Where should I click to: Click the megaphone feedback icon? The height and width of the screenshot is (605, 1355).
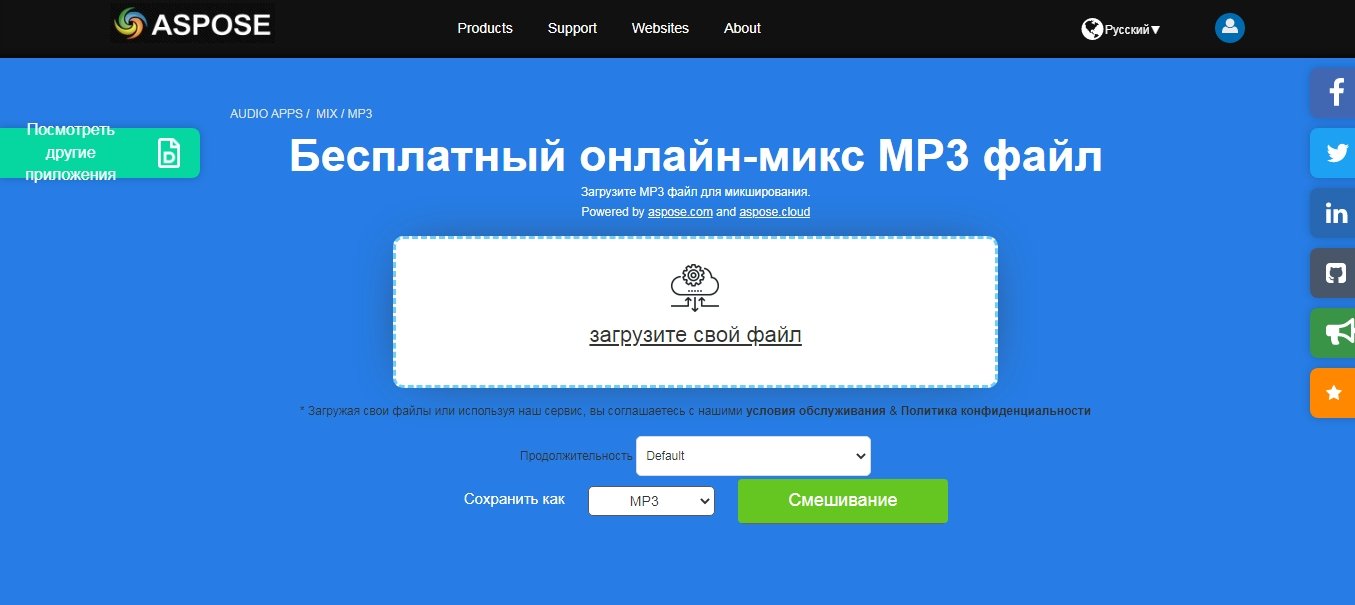click(1334, 333)
